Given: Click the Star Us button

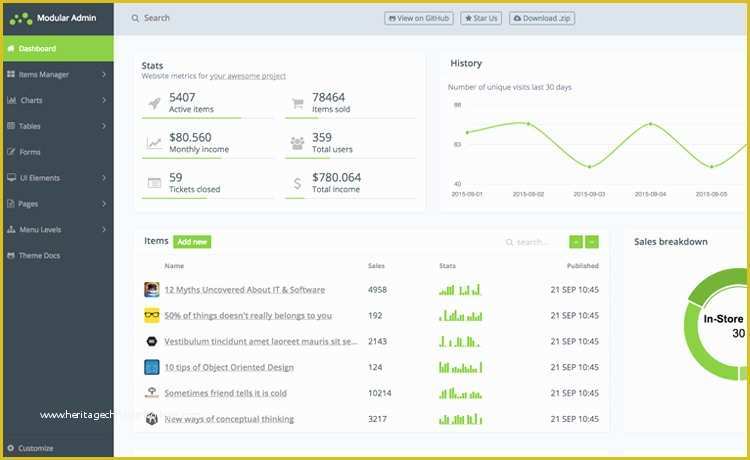Looking at the screenshot, I should [481, 18].
